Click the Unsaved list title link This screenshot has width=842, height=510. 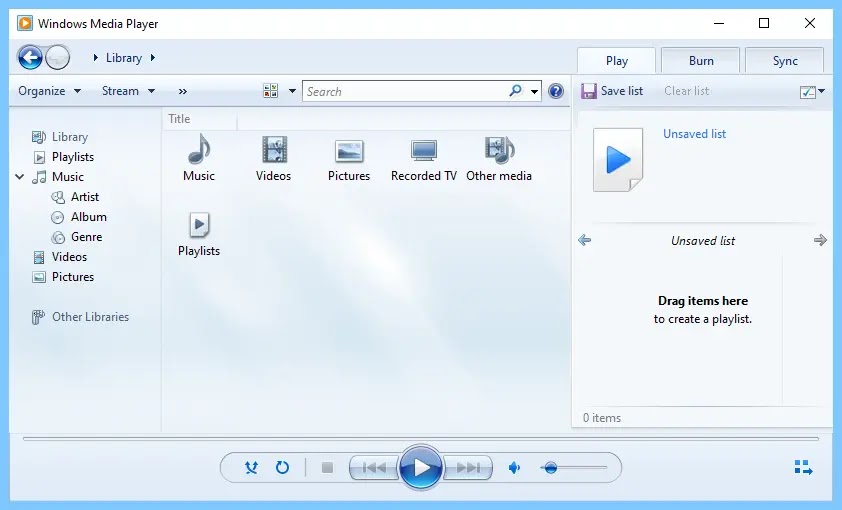pyautogui.click(x=694, y=134)
